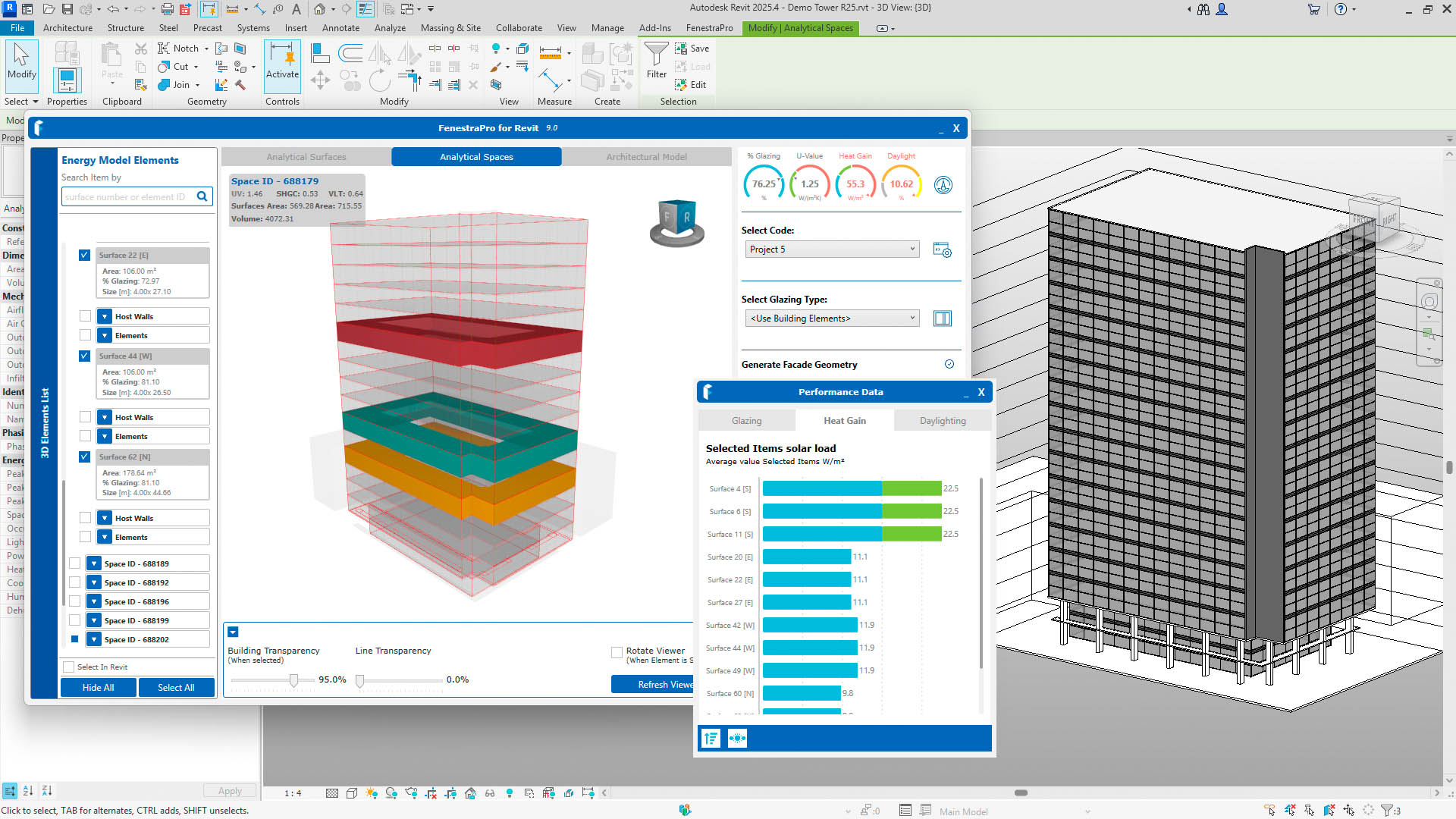This screenshot has height=819, width=1456.
Task: Click the sort icon in Performance Data footer
Action: pyautogui.click(x=711, y=738)
